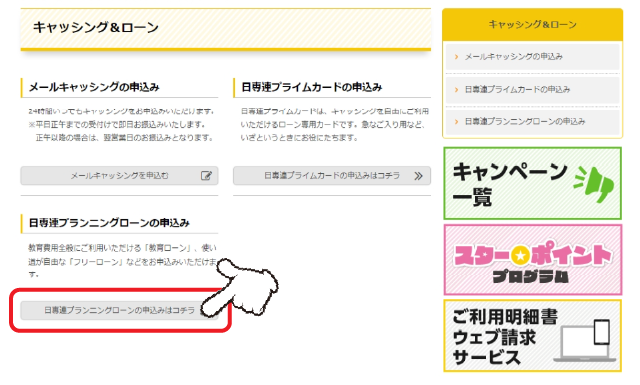Click the heading メールキャッシングの申込み
Viewport: 640px width, 385px height.
pos(94,87)
